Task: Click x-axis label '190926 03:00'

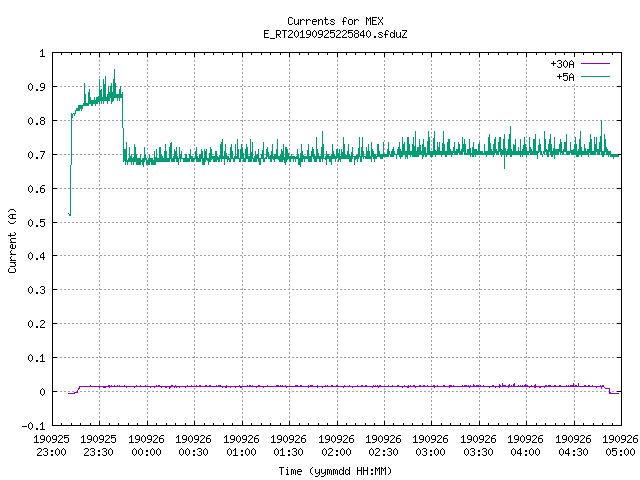Action: click(x=431, y=446)
